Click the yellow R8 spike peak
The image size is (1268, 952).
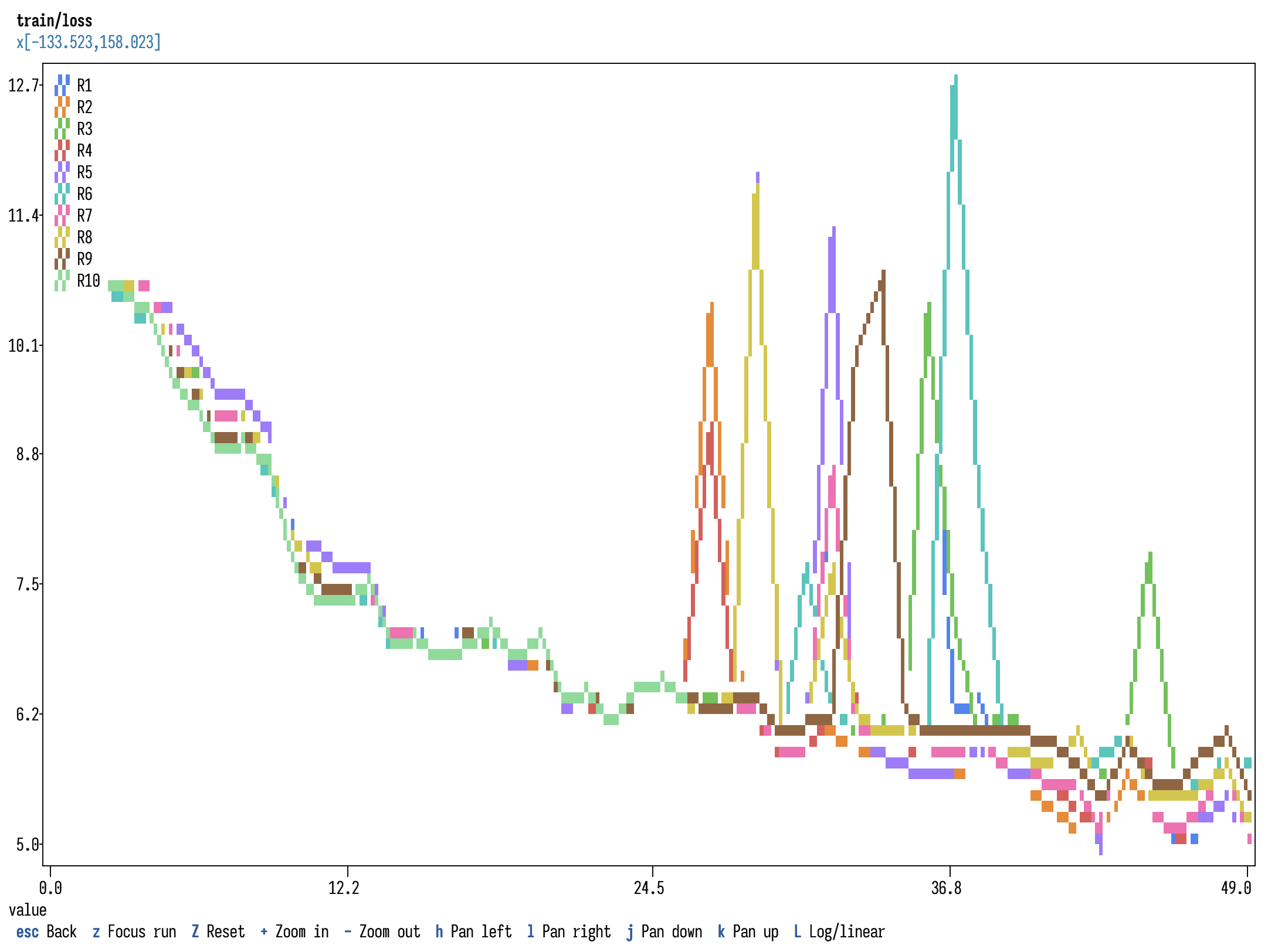[757, 189]
